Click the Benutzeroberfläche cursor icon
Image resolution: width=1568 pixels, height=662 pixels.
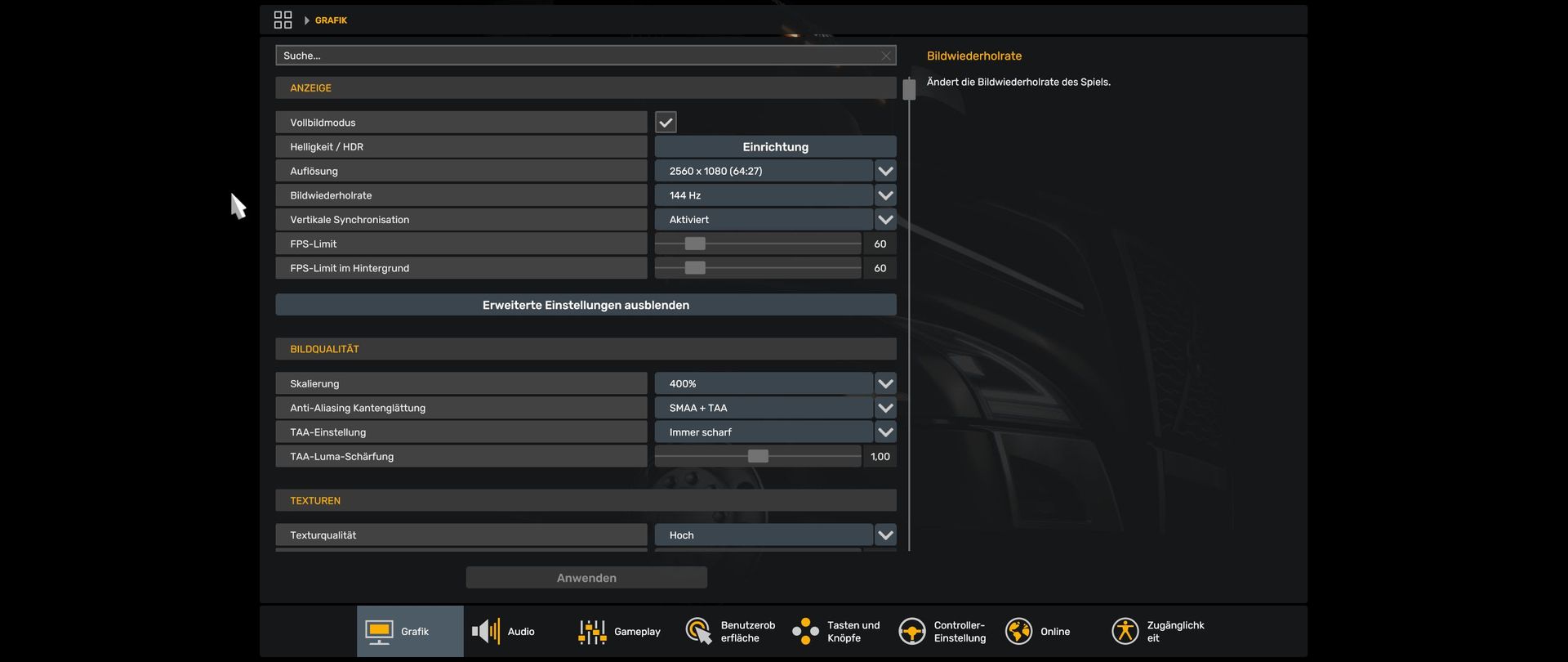pyautogui.click(x=699, y=632)
